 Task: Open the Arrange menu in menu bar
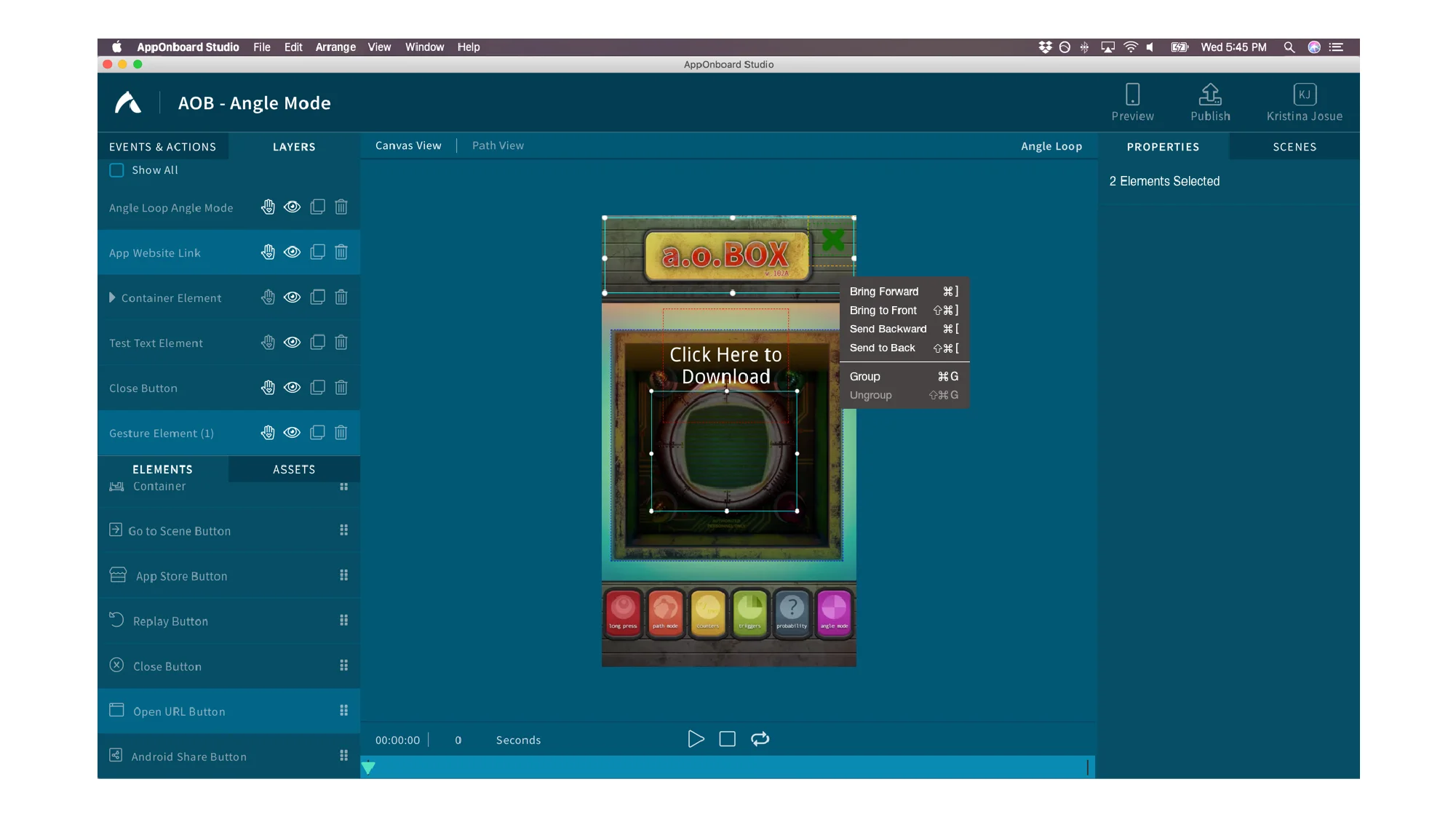335,47
